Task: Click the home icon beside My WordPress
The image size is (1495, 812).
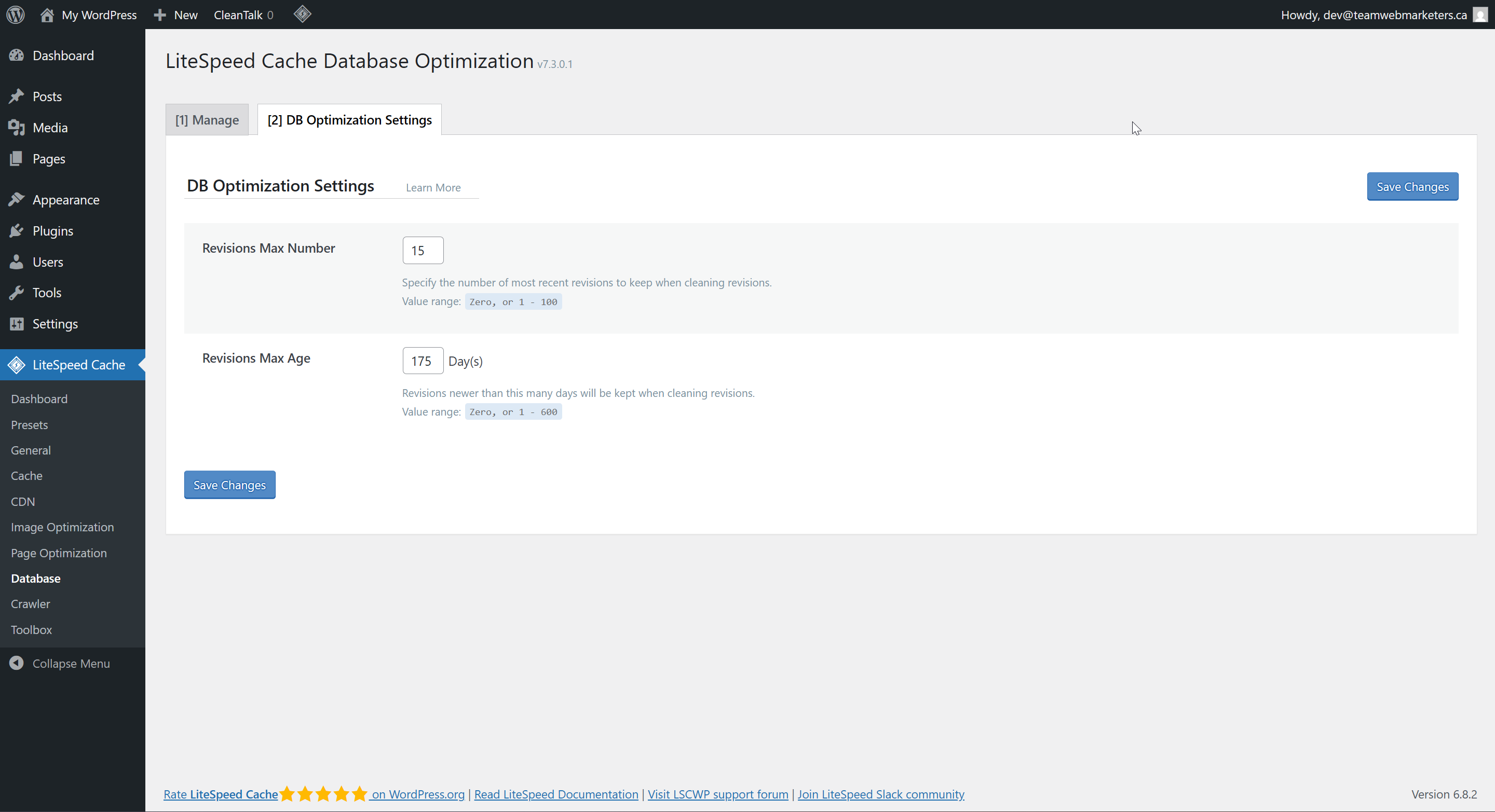Action: point(47,15)
